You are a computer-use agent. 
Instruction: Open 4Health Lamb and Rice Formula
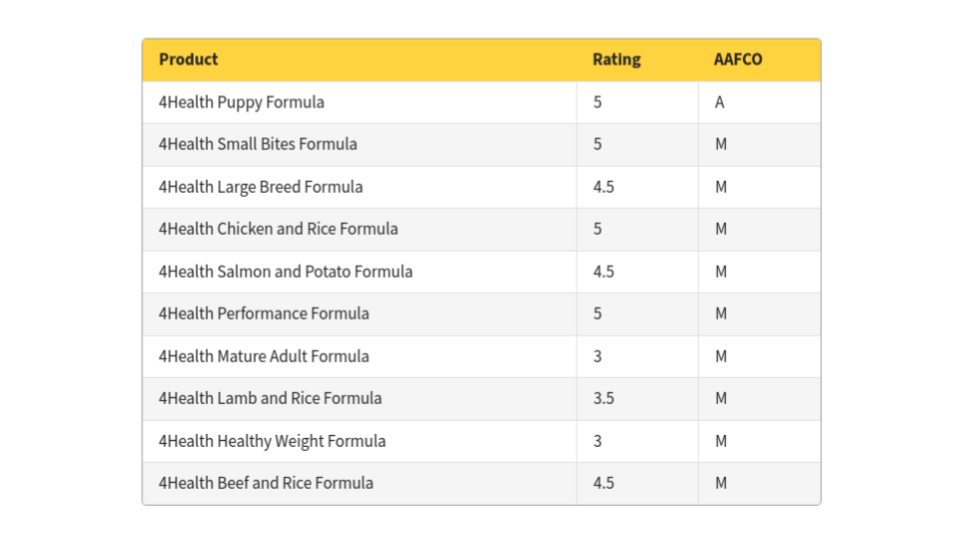click(270, 399)
